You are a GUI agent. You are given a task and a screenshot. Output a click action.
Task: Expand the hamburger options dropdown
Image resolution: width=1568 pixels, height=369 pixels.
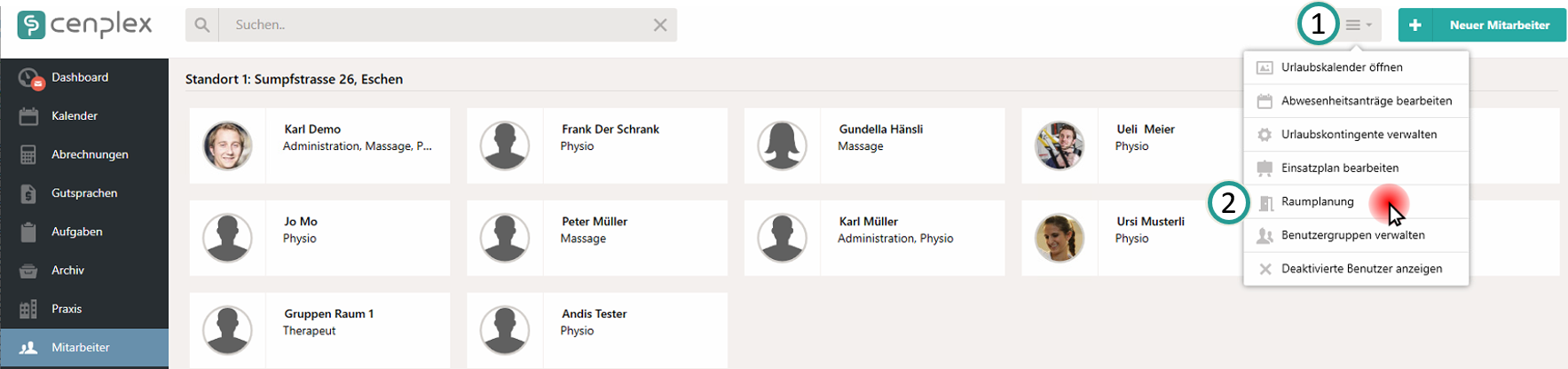pyautogui.click(x=1359, y=25)
